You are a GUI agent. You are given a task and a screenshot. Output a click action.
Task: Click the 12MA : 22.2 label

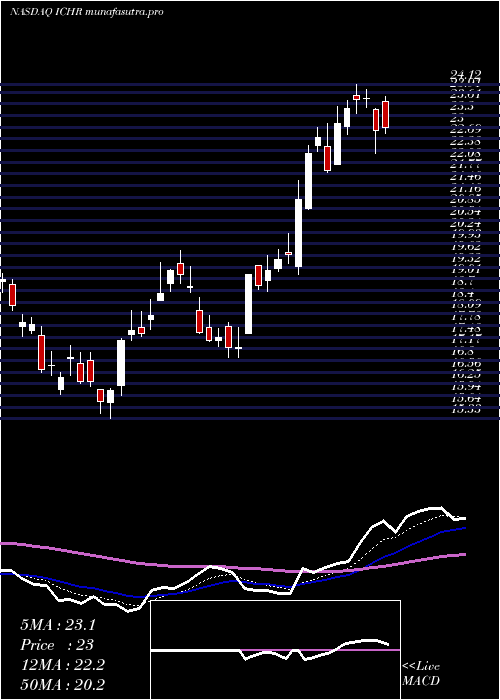(x=62, y=665)
